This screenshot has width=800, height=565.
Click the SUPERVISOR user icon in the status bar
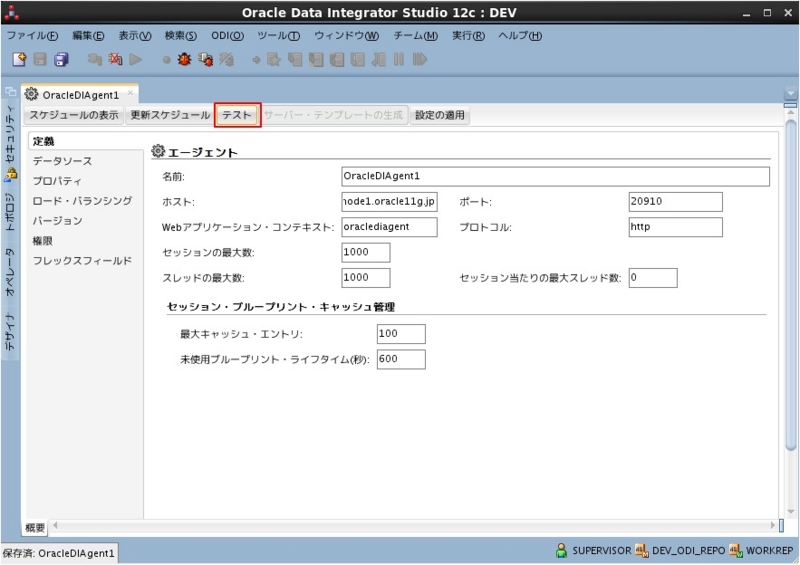[561, 550]
